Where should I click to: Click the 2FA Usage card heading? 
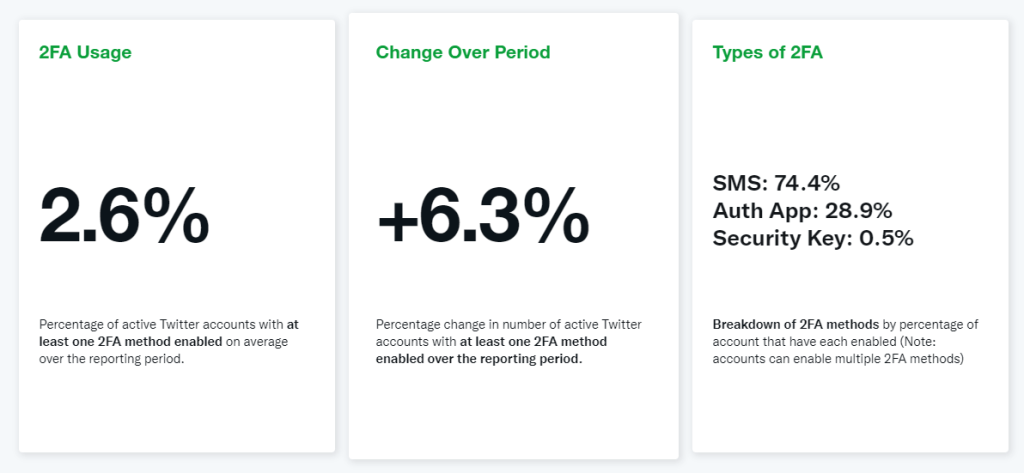[x=85, y=52]
